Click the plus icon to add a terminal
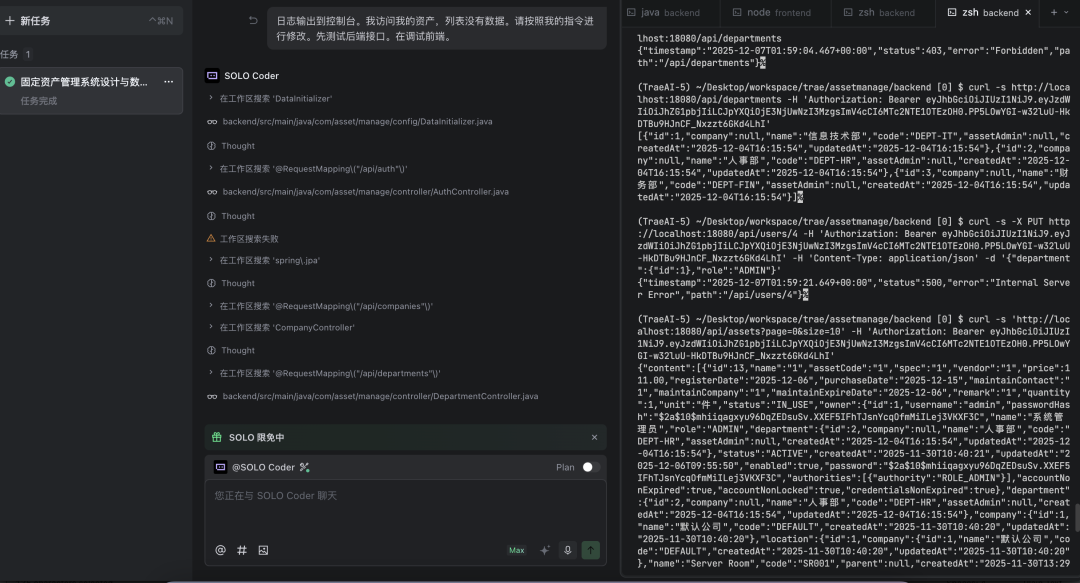Viewport: 1080px width, 583px height. click(1053, 12)
